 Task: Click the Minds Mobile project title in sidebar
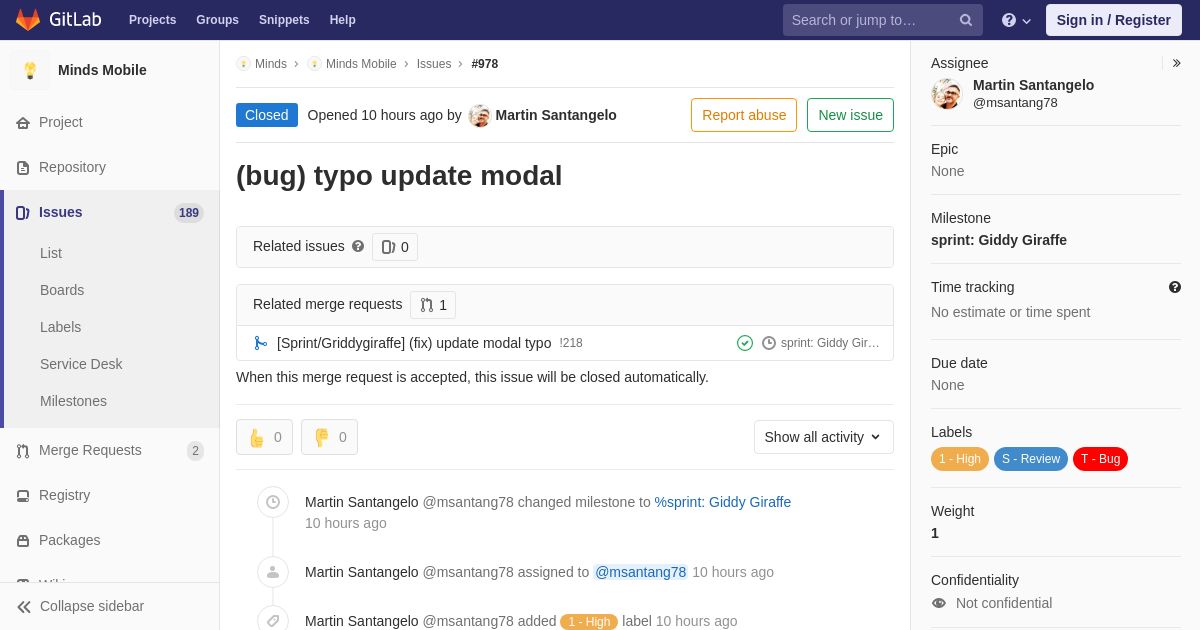[x=102, y=70]
